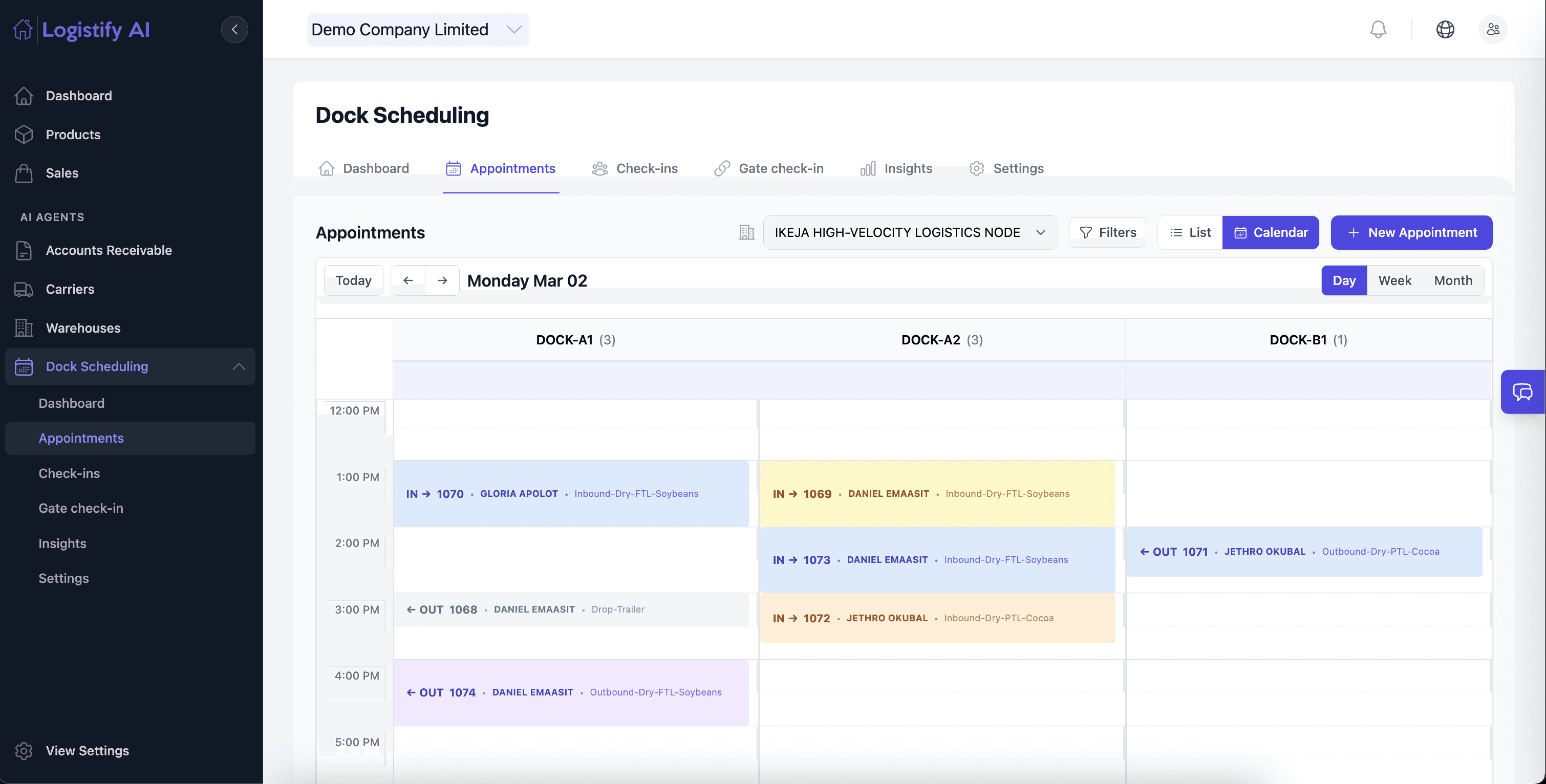Viewport: 1546px width, 784px height.
Task: Open the notifications bell
Action: point(1378,29)
